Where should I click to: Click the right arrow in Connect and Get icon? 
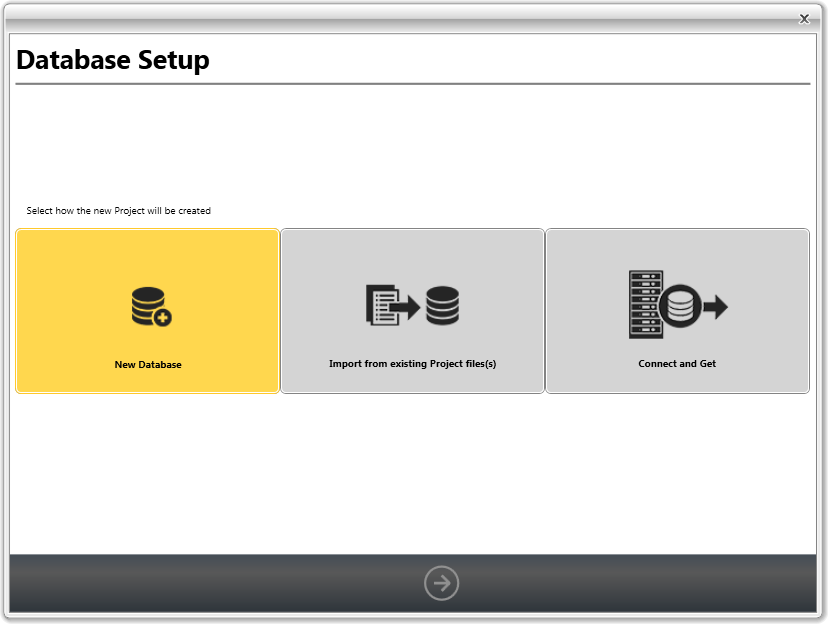[714, 306]
